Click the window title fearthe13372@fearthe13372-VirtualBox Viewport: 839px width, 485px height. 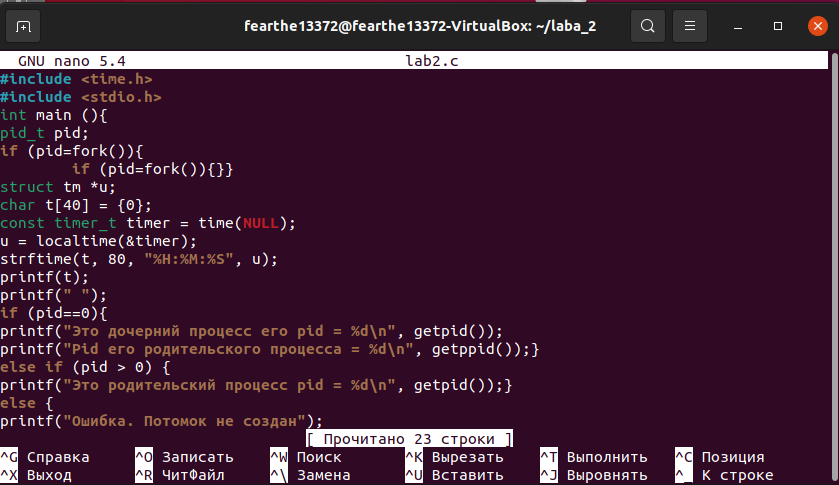coord(420,26)
